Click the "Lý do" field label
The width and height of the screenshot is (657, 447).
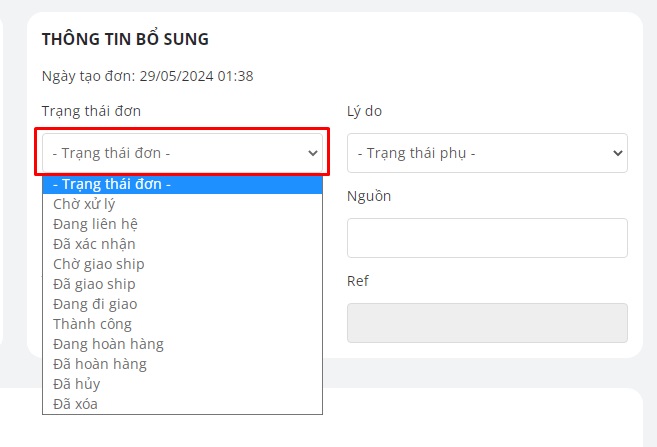click(x=364, y=111)
